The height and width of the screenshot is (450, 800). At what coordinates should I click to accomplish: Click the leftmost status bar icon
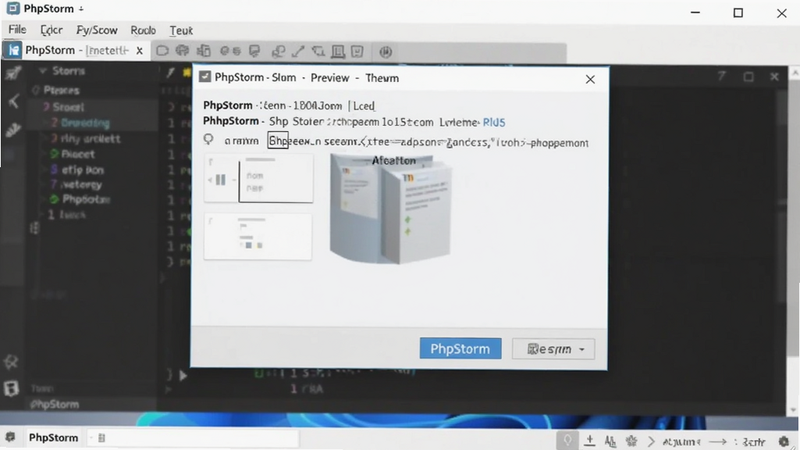pos(10,437)
